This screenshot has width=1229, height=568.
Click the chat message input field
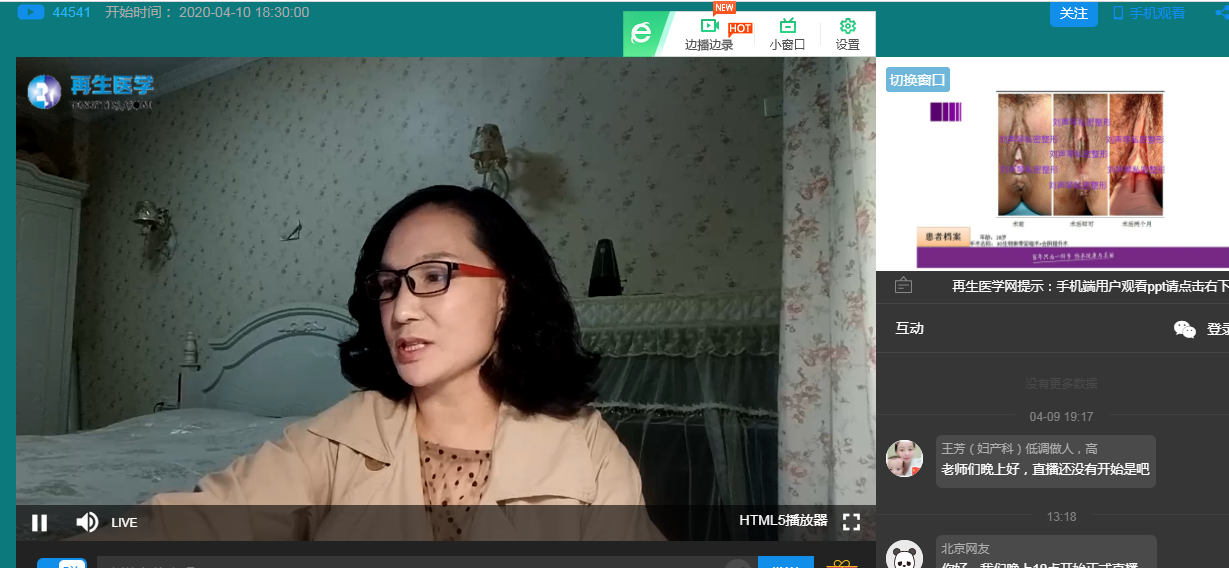point(427,563)
